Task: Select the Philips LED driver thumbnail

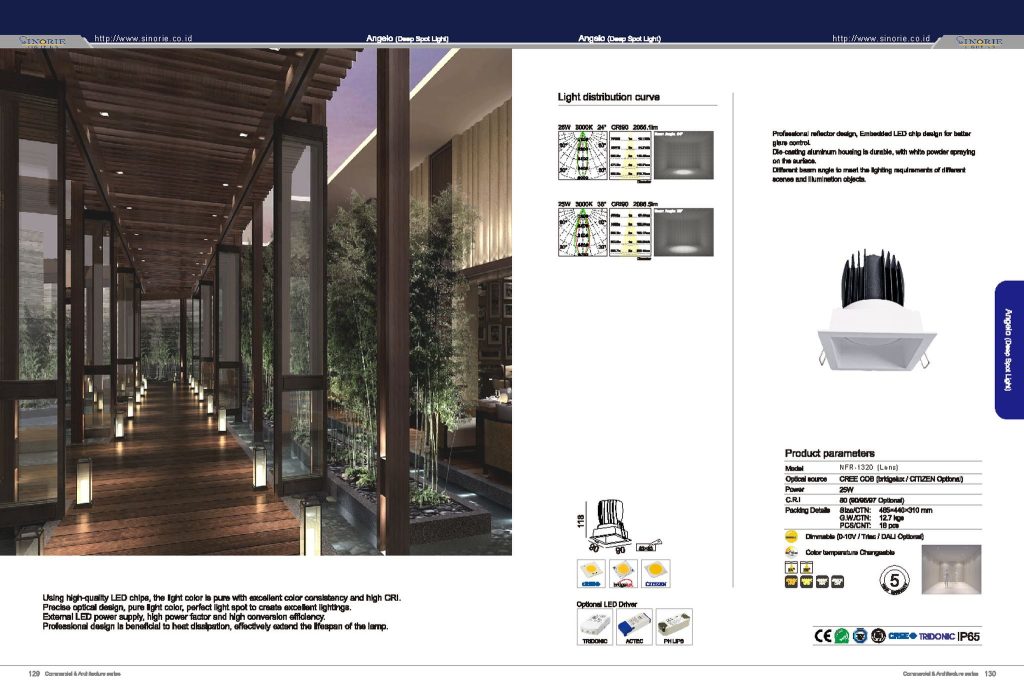Action: tap(675, 625)
